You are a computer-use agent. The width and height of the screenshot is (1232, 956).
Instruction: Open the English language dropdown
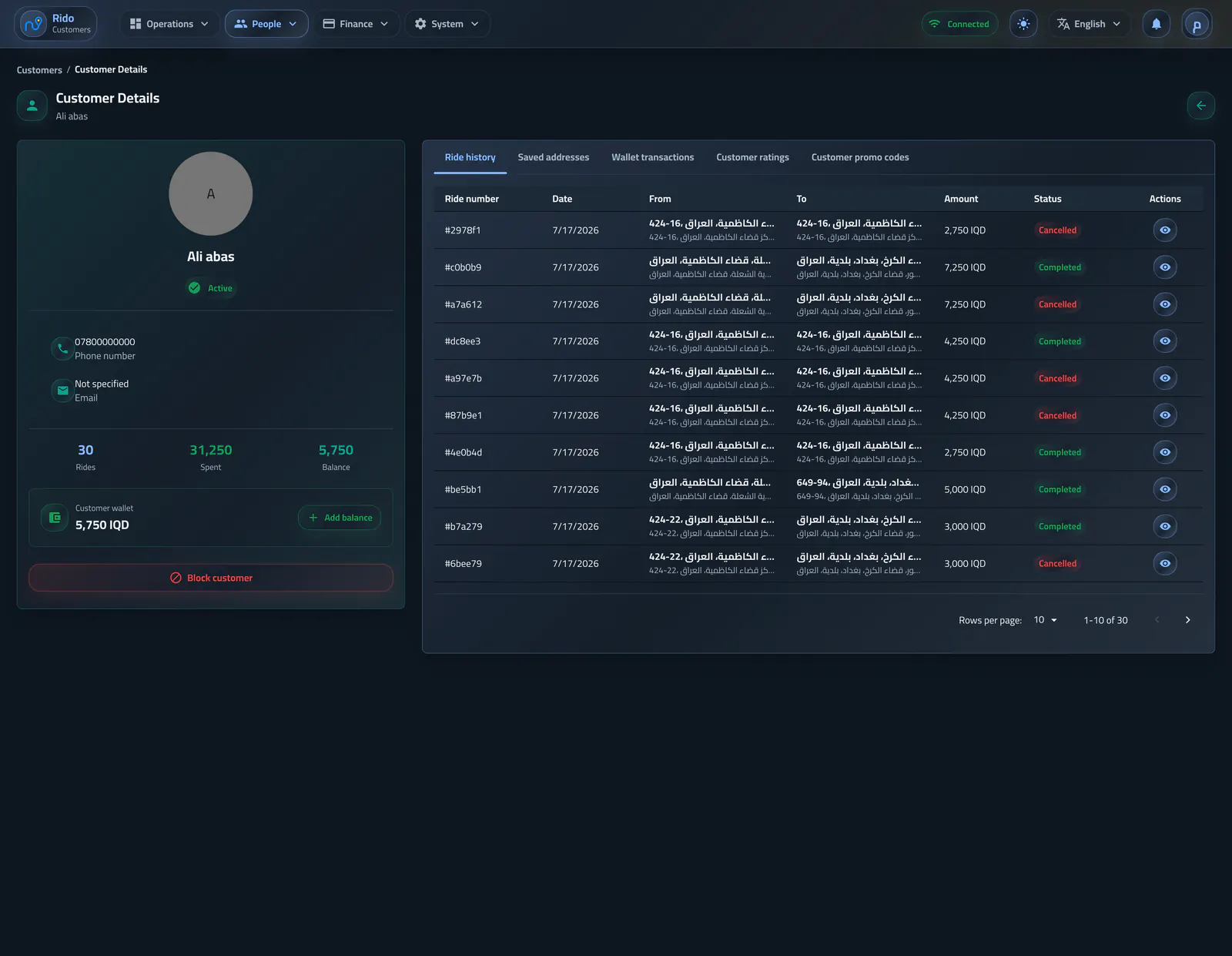(1089, 24)
